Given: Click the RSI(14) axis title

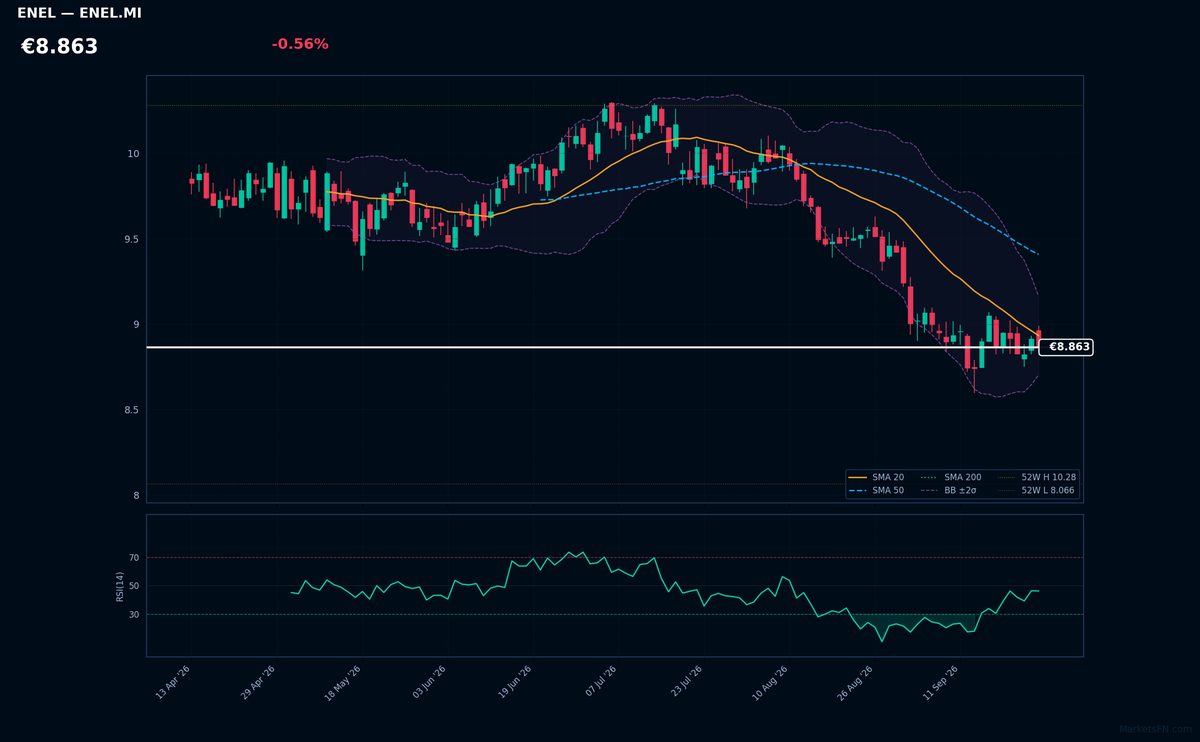Looking at the screenshot, I should [x=120, y=587].
